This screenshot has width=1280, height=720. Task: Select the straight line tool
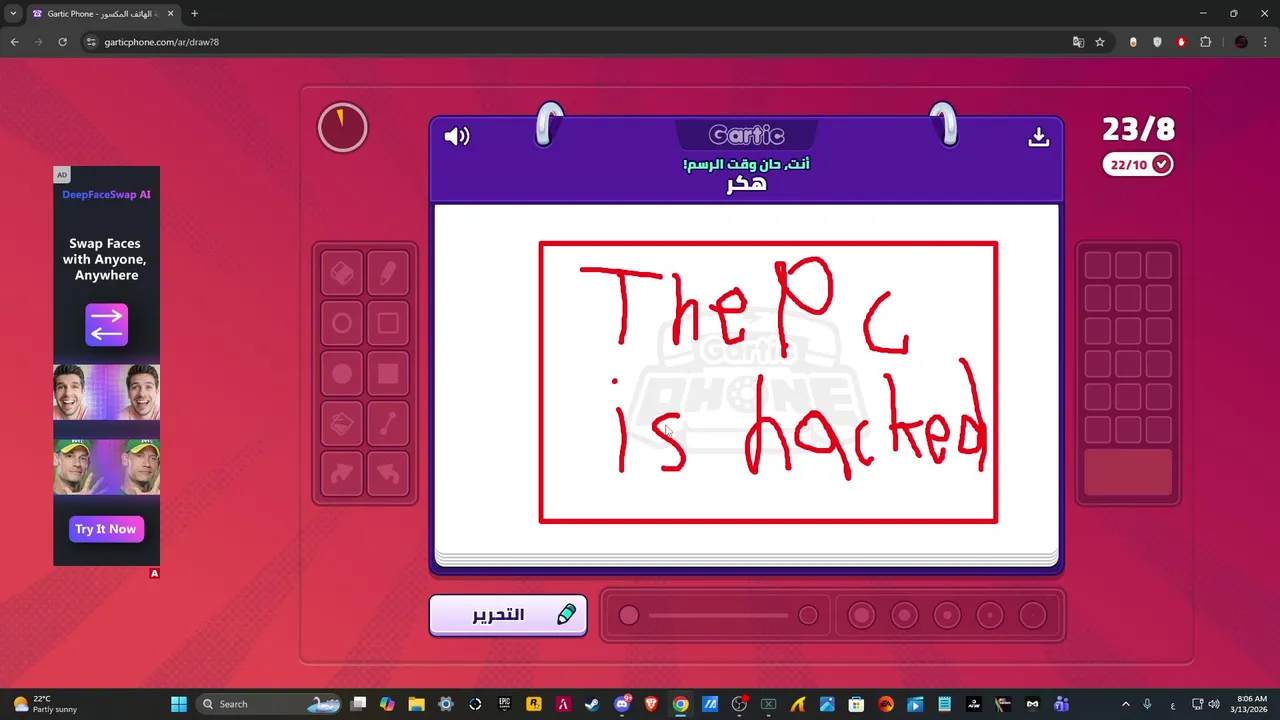(388, 425)
